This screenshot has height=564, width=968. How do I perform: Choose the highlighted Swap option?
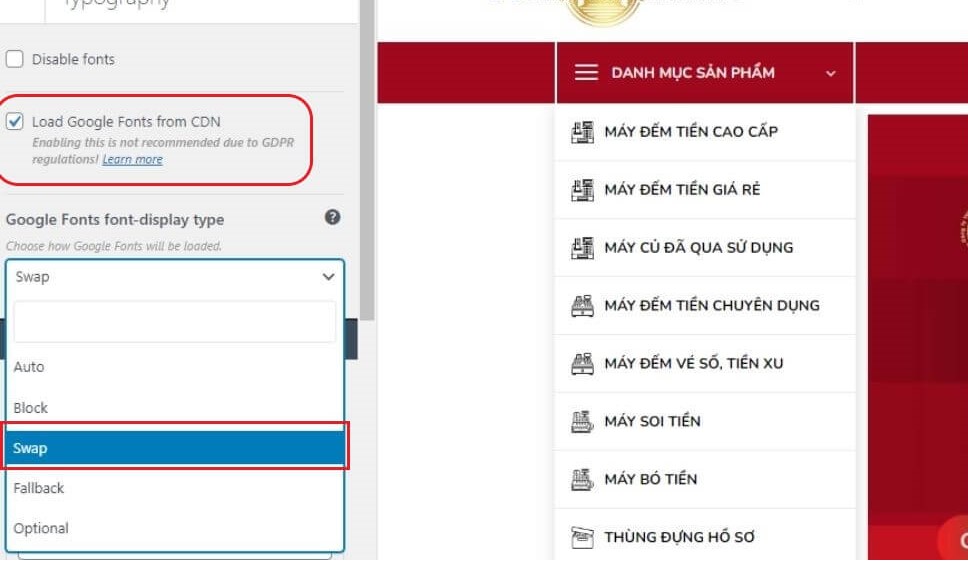[x=175, y=448]
